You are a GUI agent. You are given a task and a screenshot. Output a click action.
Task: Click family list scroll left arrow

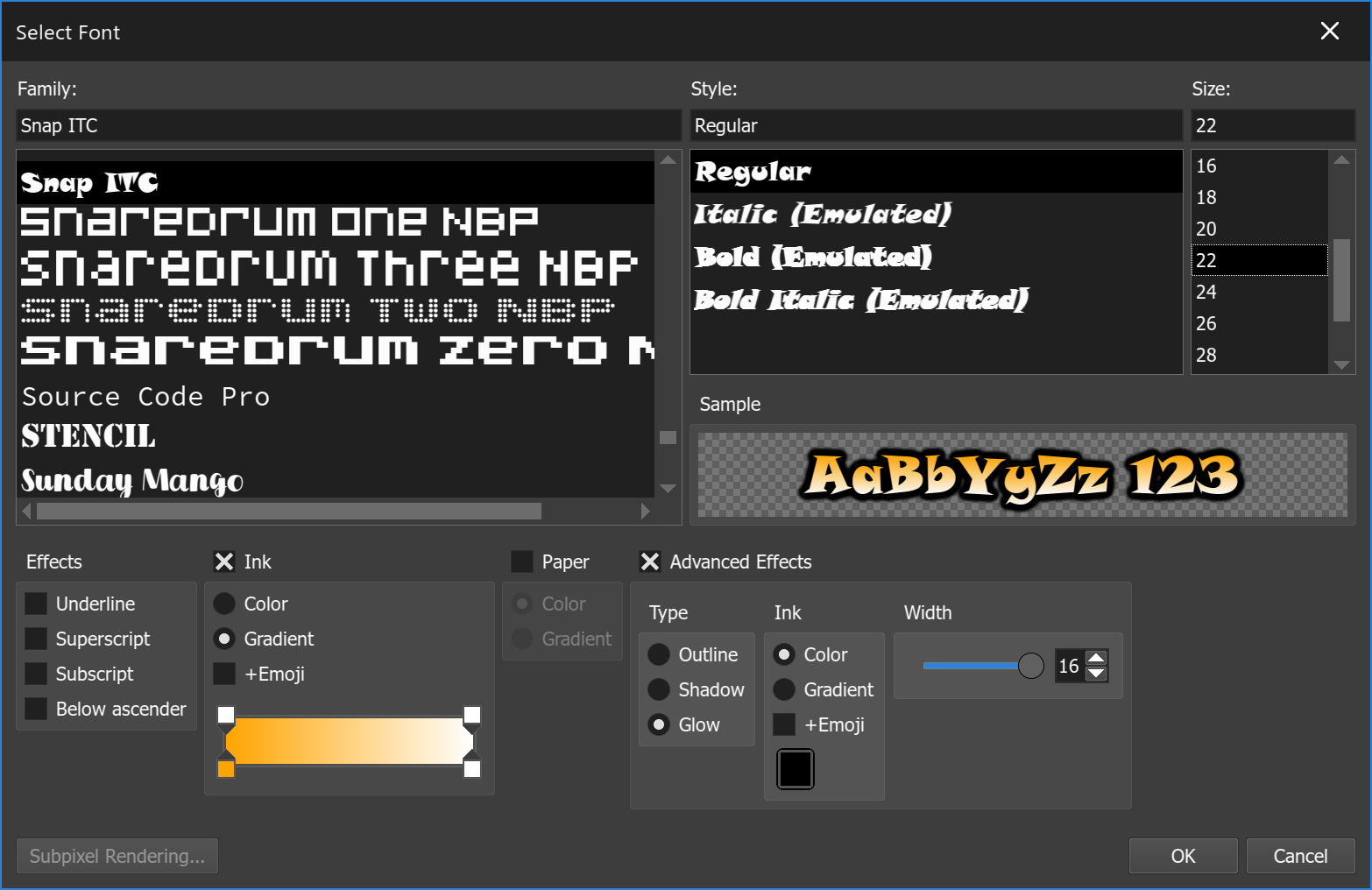pos(26,511)
